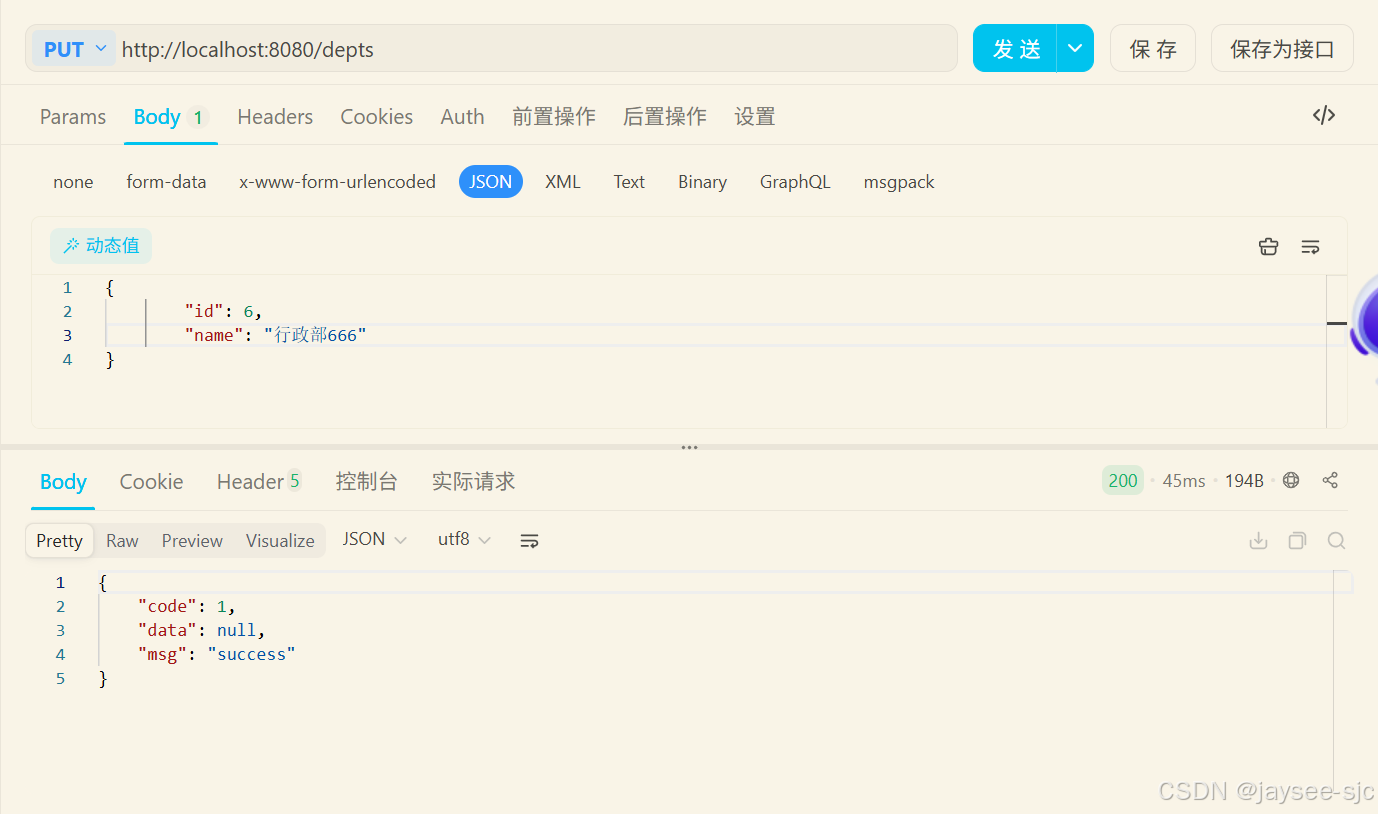1378x814 pixels.
Task: Select the Preview response view
Action: click(x=192, y=541)
